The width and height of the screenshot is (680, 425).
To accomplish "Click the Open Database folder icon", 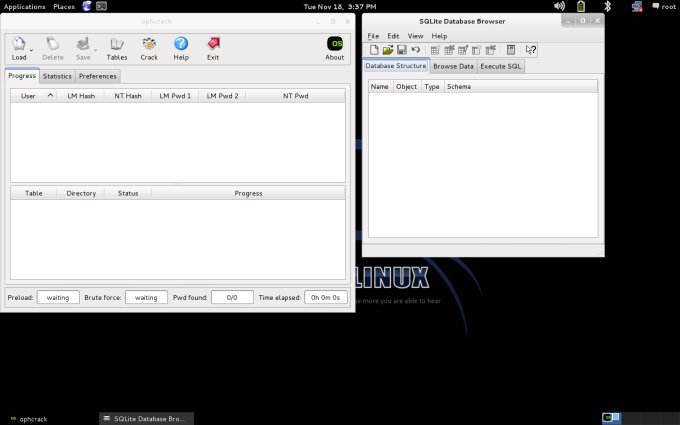I will [x=388, y=50].
